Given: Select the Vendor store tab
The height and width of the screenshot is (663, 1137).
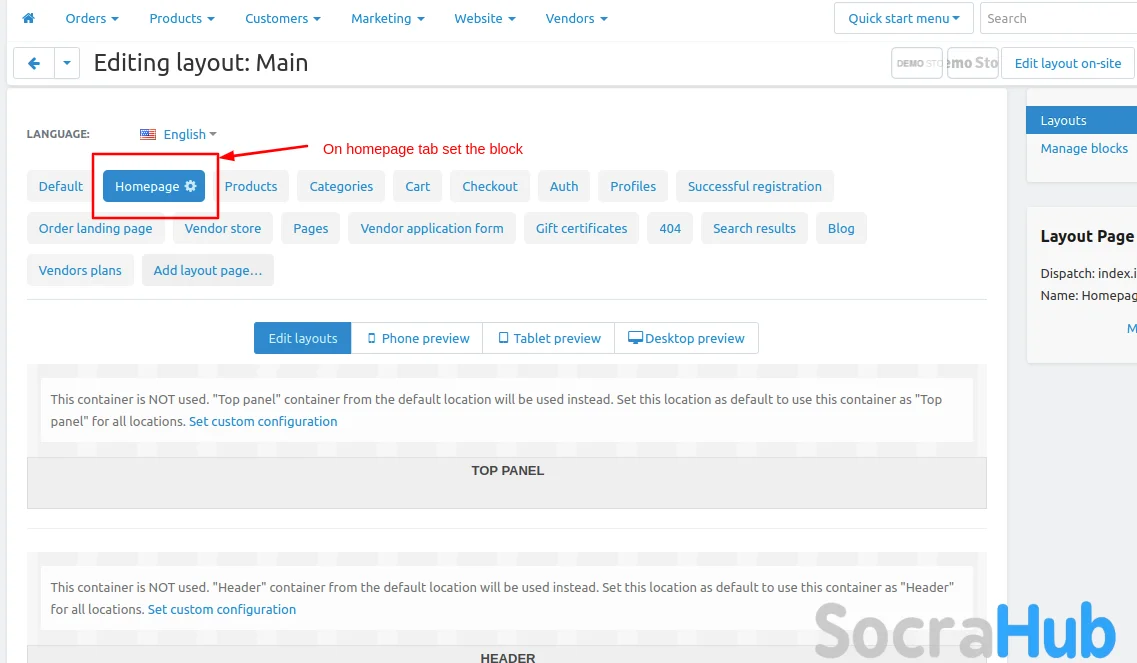Looking at the screenshot, I should (223, 228).
